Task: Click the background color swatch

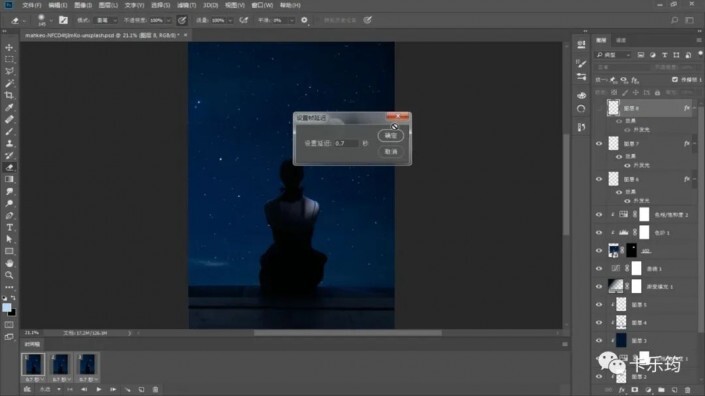Action: pos(13,312)
